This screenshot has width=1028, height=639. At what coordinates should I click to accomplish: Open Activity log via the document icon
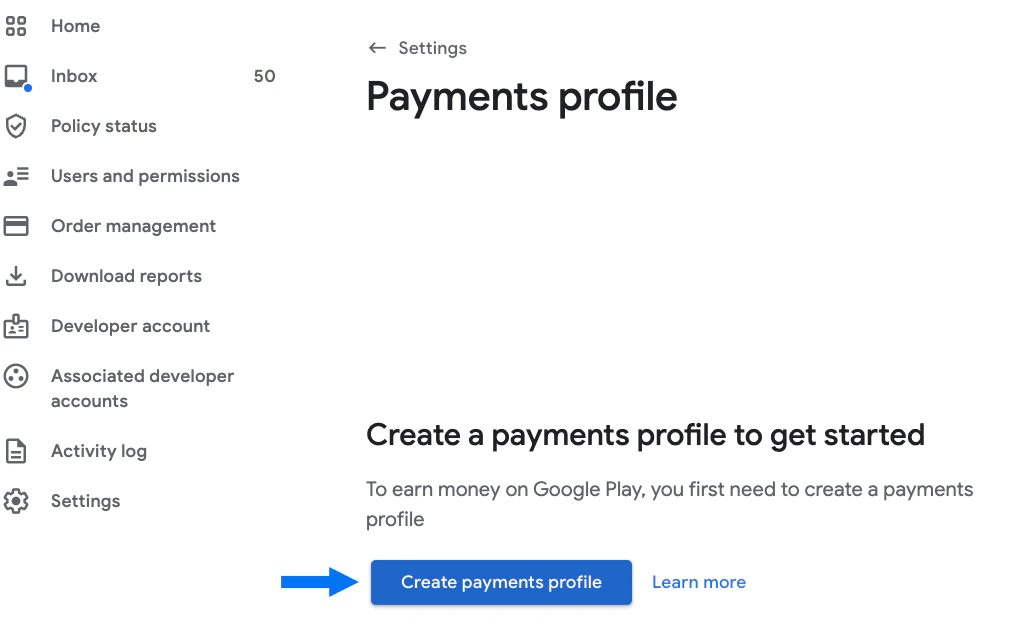click(16, 451)
